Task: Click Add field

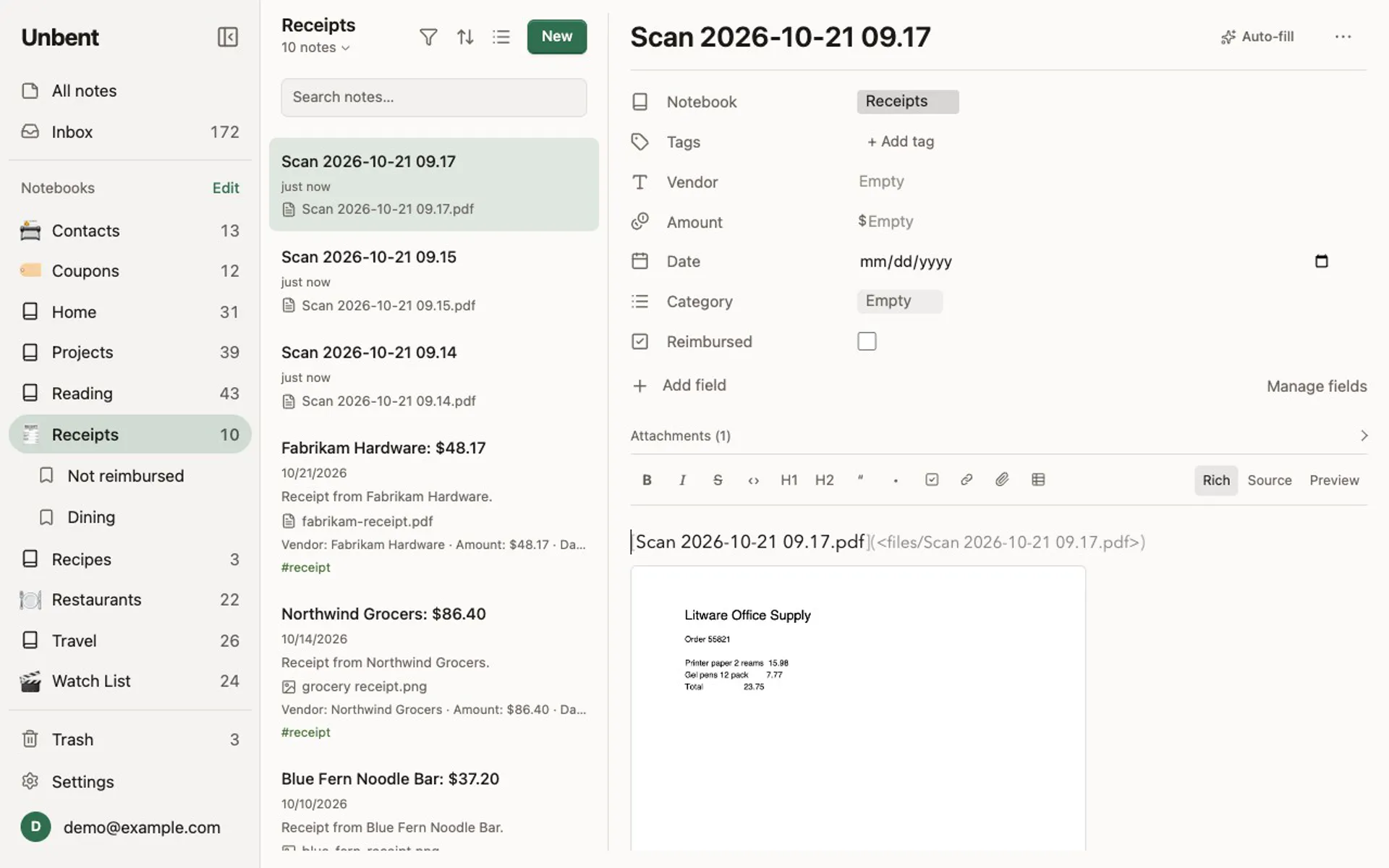Action: tap(679, 386)
